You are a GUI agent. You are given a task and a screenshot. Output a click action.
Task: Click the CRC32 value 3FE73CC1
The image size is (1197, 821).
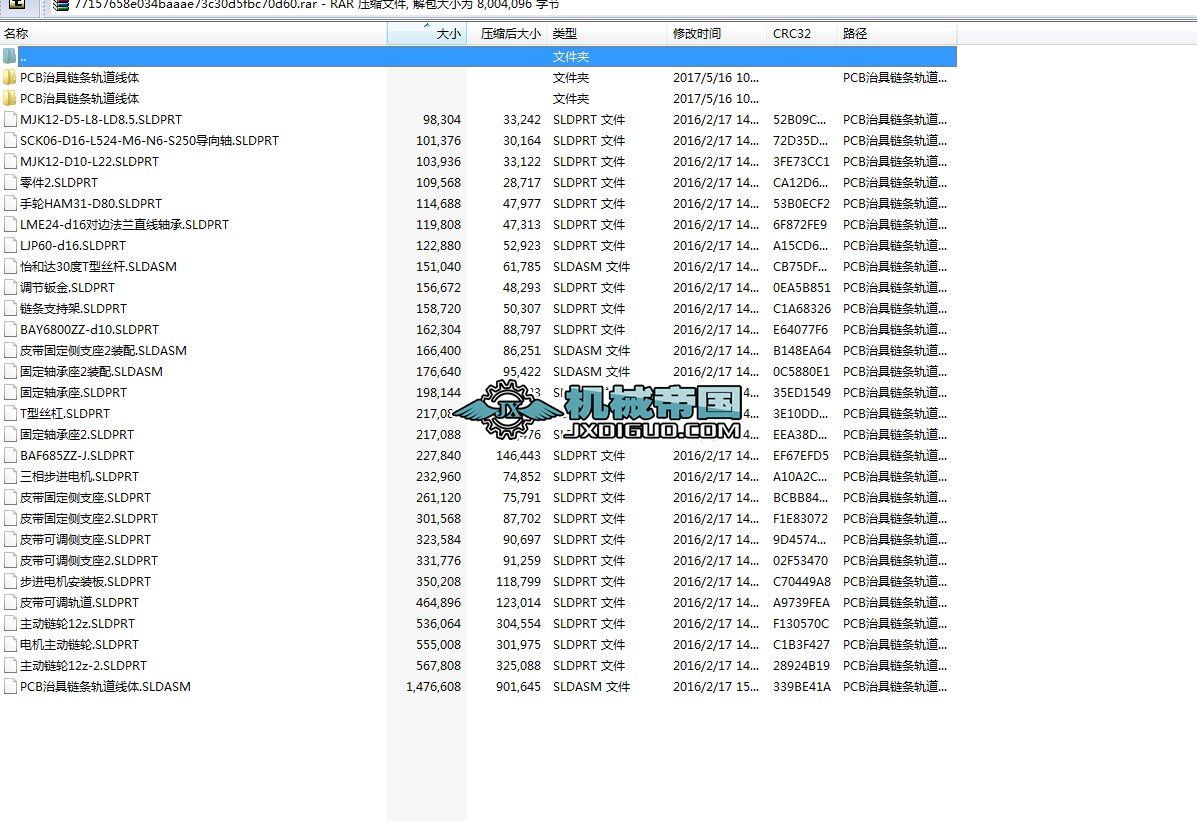coord(801,161)
